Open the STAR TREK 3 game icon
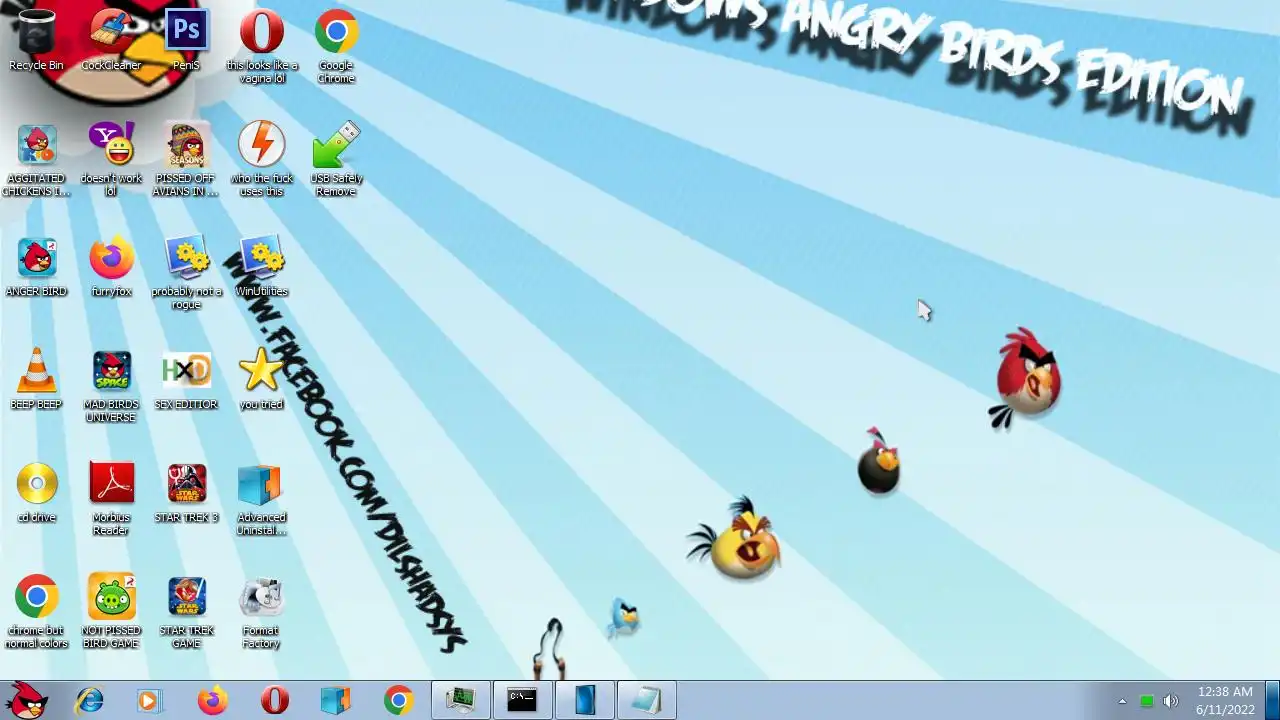 [186, 493]
